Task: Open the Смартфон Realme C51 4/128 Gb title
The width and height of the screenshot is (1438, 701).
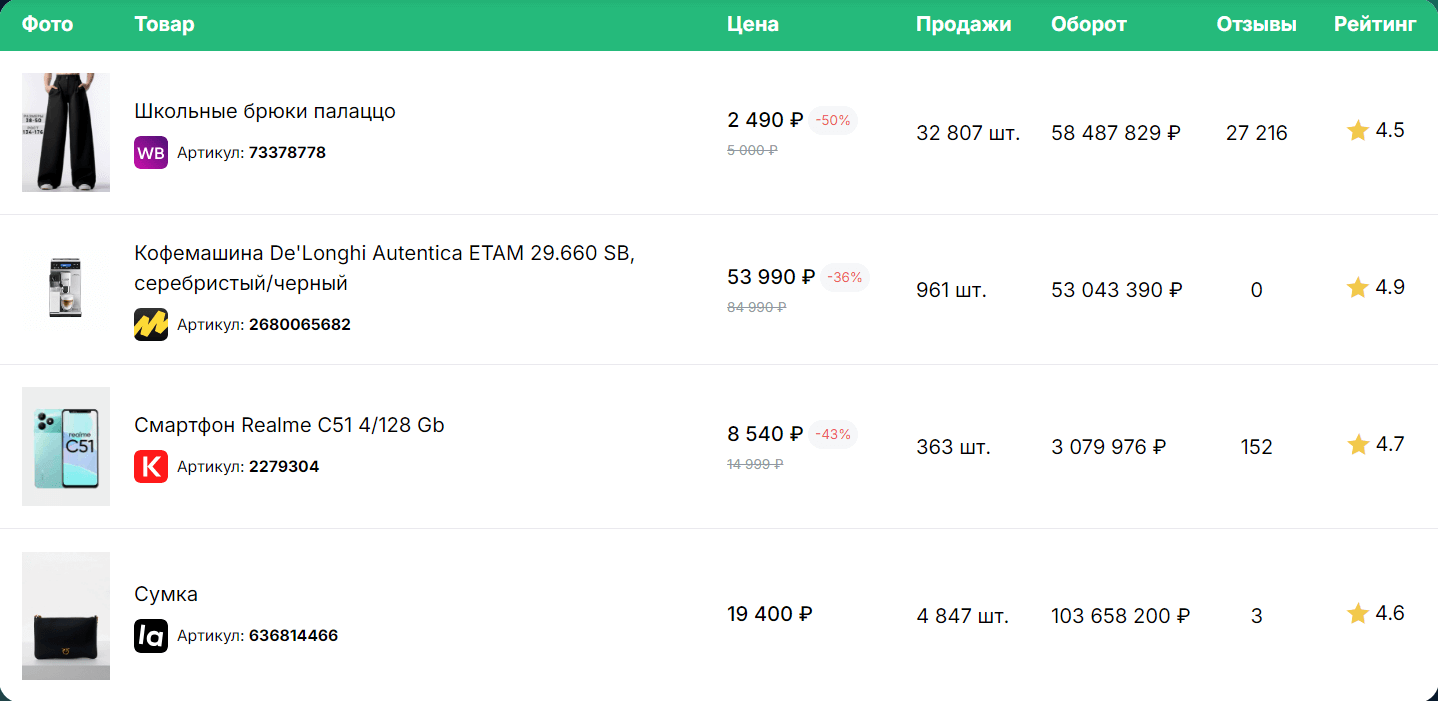Action: (289, 425)
